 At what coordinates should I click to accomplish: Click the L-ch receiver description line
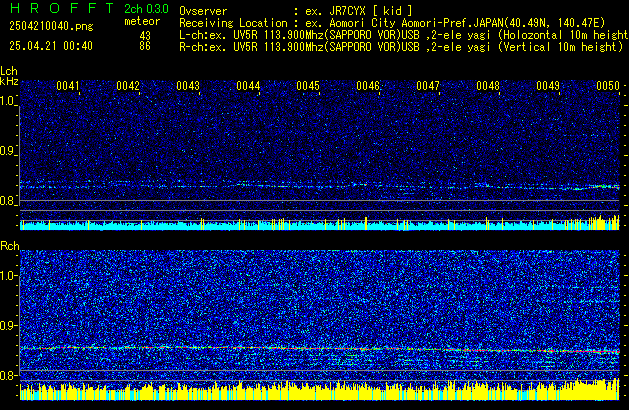[404, 35]
